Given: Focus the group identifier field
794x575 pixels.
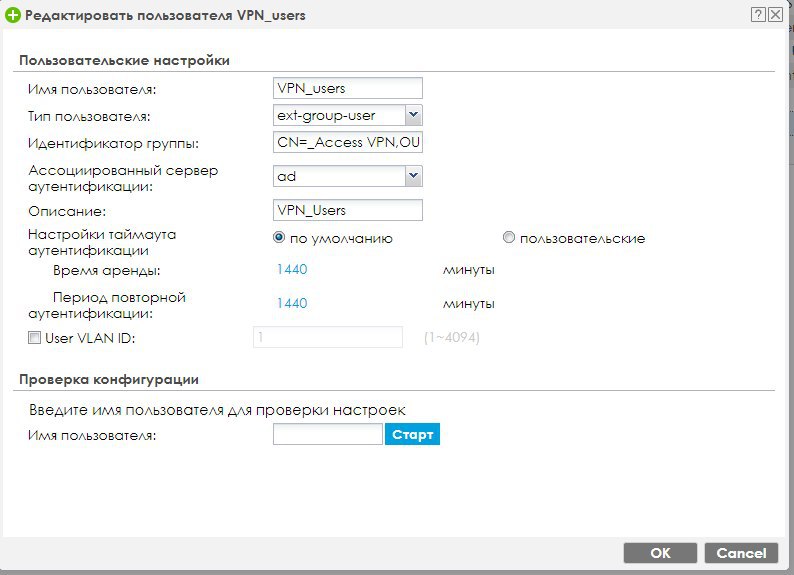Looking at the screenshot, I should 347,143.
